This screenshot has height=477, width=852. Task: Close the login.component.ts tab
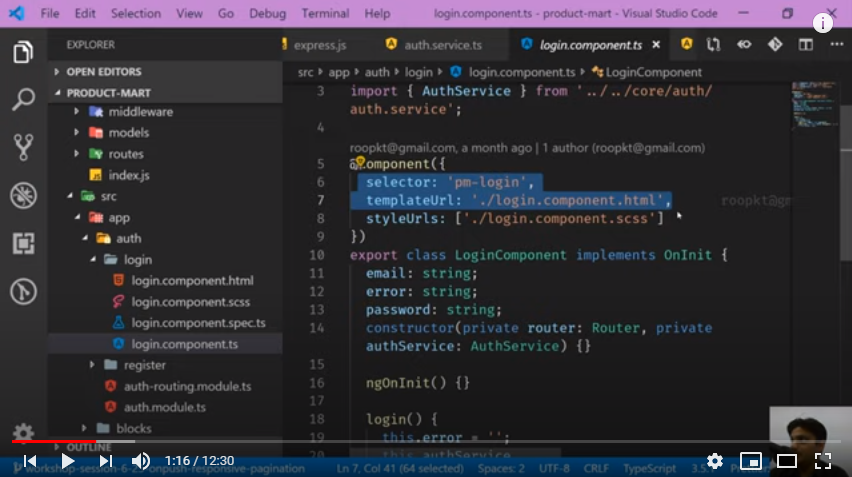(656, 46)
